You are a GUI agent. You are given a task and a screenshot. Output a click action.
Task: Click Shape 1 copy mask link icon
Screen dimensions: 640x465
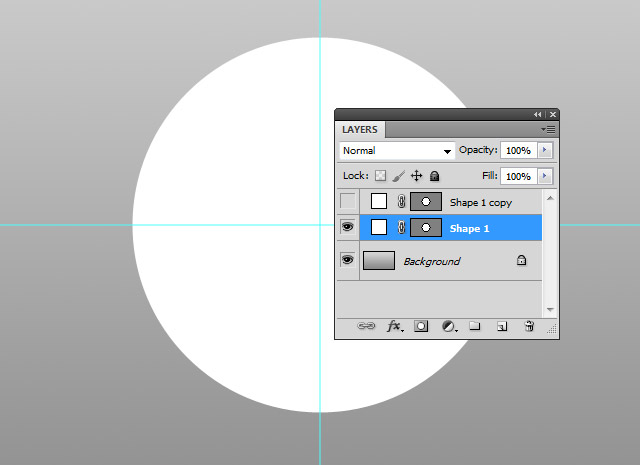click(401, 201)
